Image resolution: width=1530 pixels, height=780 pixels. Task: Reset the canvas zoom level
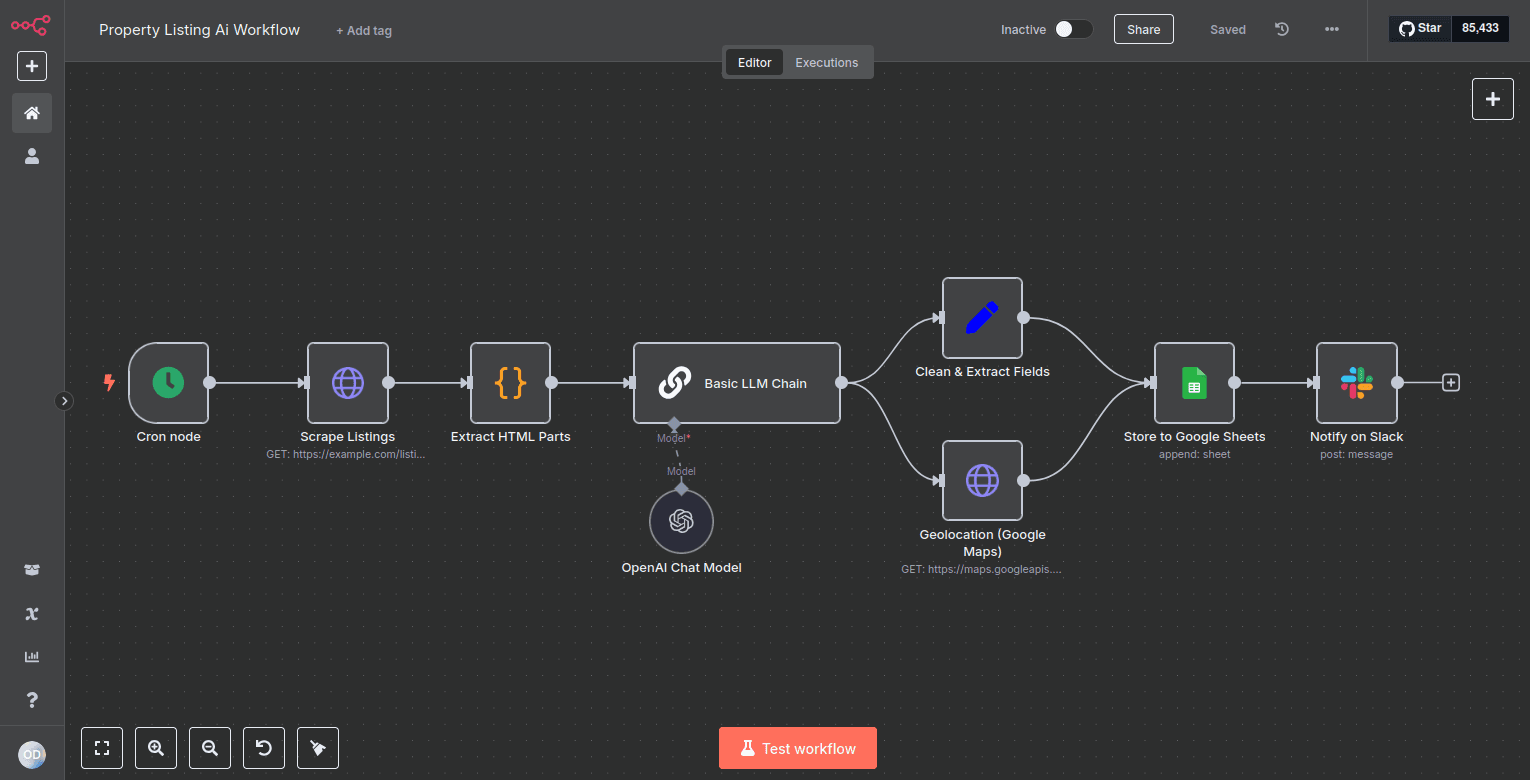264,748
